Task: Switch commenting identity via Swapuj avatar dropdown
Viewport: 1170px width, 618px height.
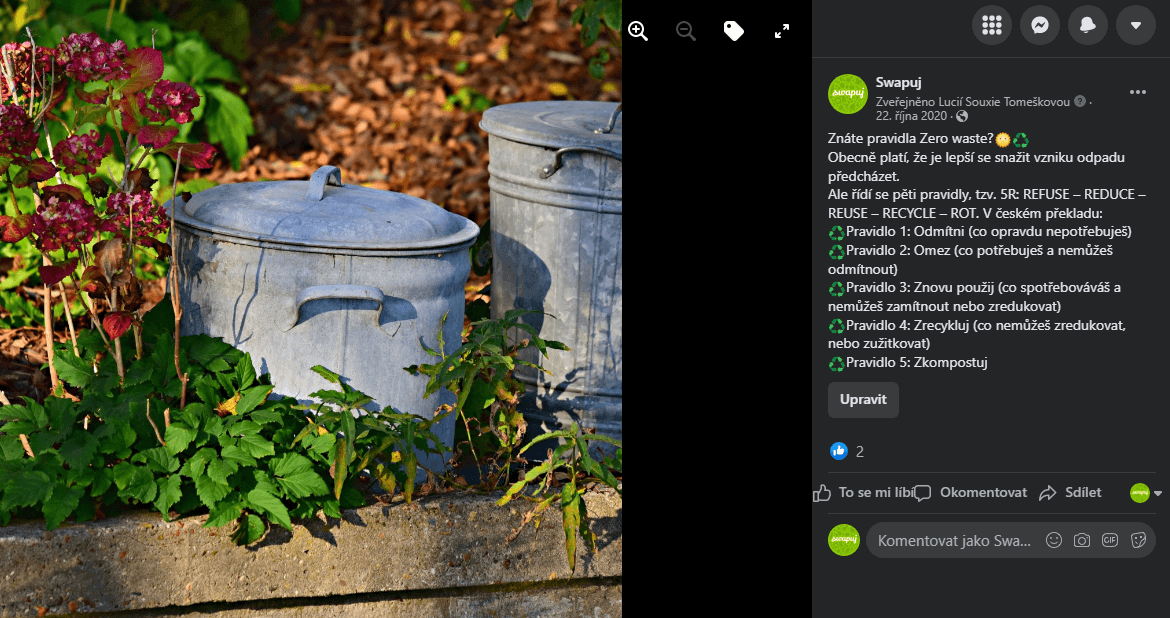Action: [1146, 493]
